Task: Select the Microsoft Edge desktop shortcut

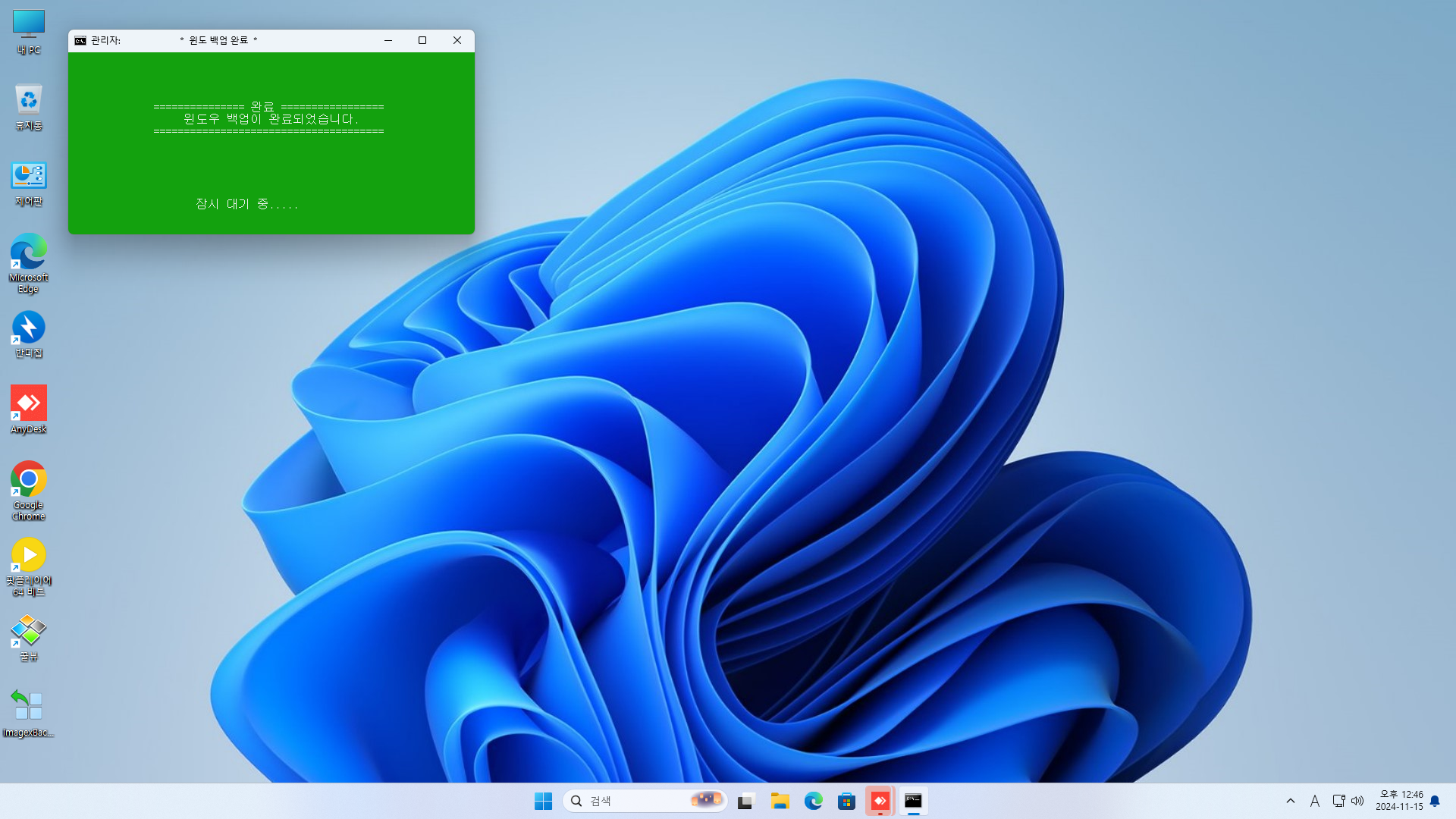Action: click(x=28, y=263)
